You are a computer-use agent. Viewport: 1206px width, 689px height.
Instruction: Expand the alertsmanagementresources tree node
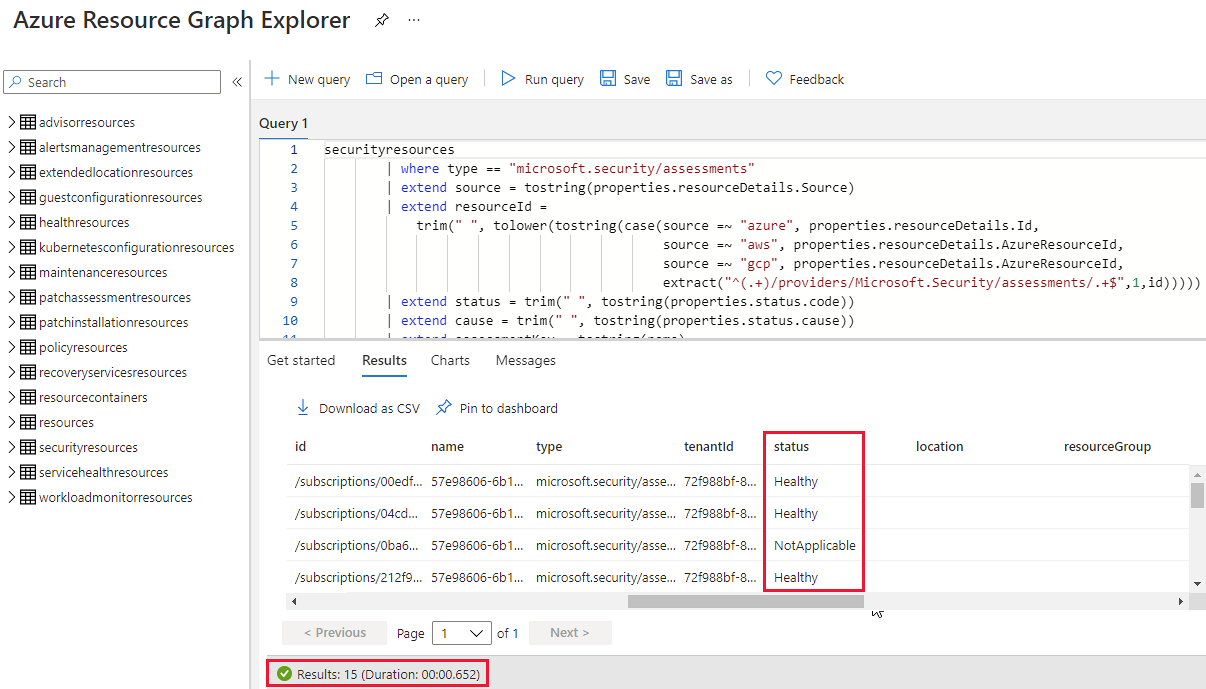pos(12,147)
